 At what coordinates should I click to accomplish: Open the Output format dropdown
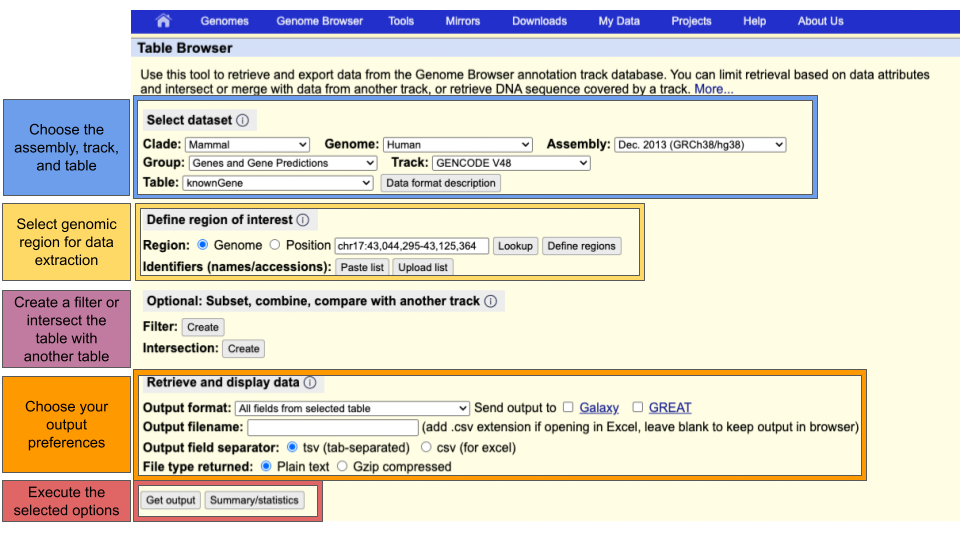point(352,408)
